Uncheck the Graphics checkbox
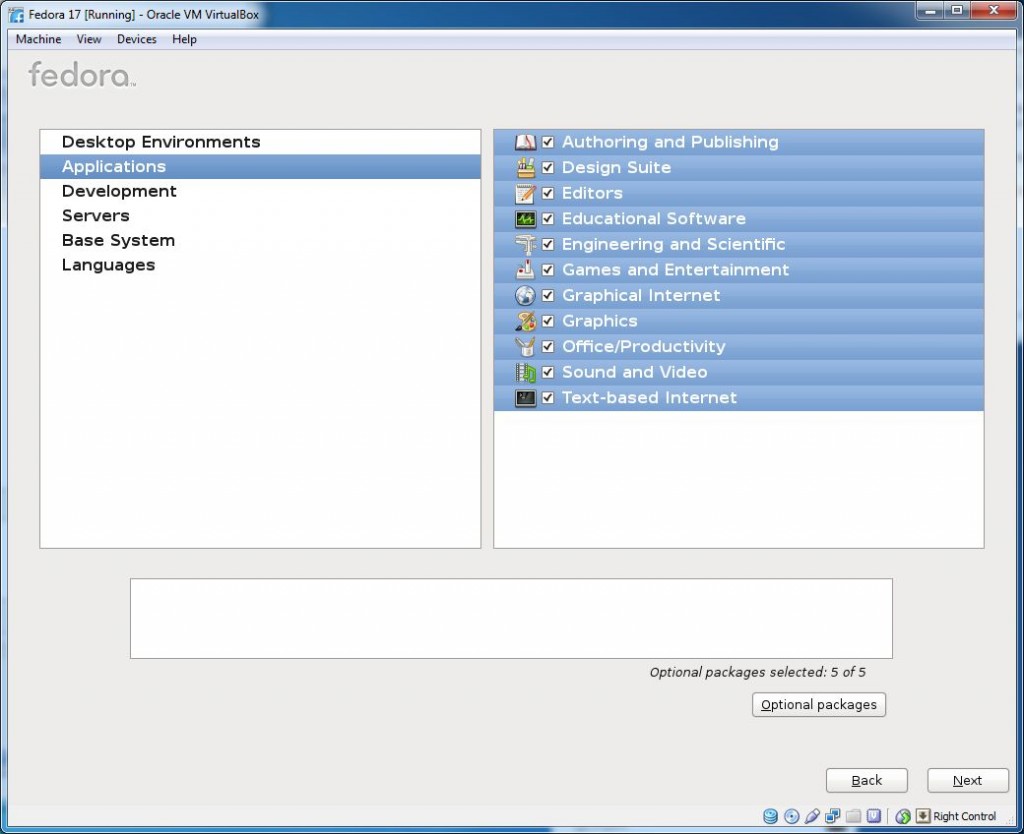 pyautogui.click(x=548, y=321)
